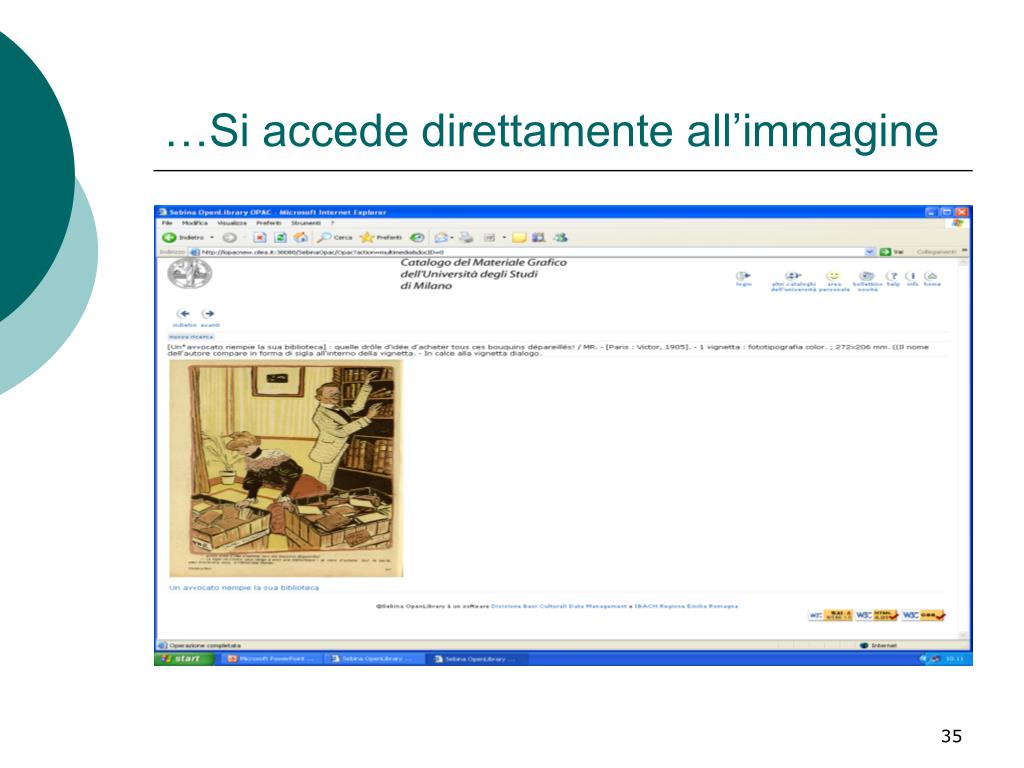The width and height of the screenshot is (1024, 768).
Task: Click the lawyer library vignette image
Action: [x=286, y=468]
